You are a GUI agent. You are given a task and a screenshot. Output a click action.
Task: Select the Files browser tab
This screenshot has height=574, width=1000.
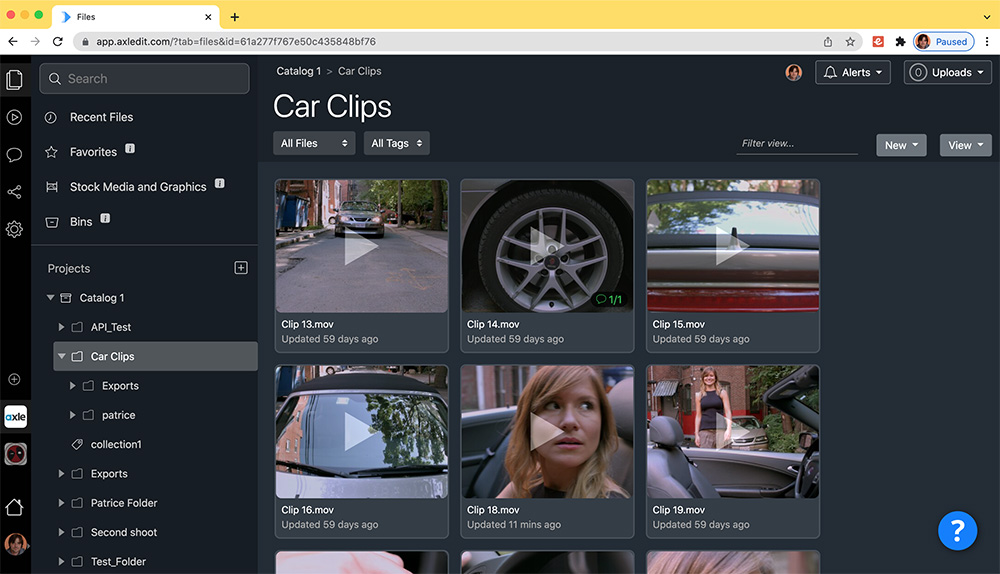[x=136, y=17]
